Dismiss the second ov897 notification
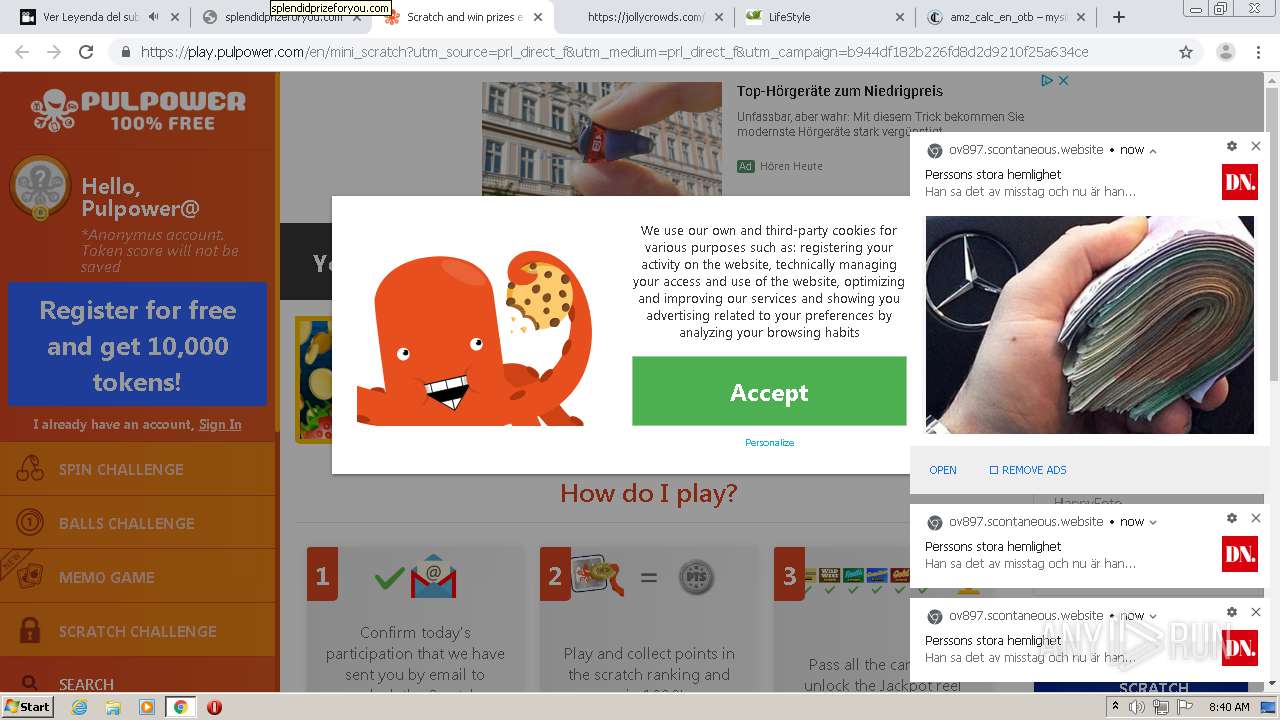 (x=1256, y=518)
